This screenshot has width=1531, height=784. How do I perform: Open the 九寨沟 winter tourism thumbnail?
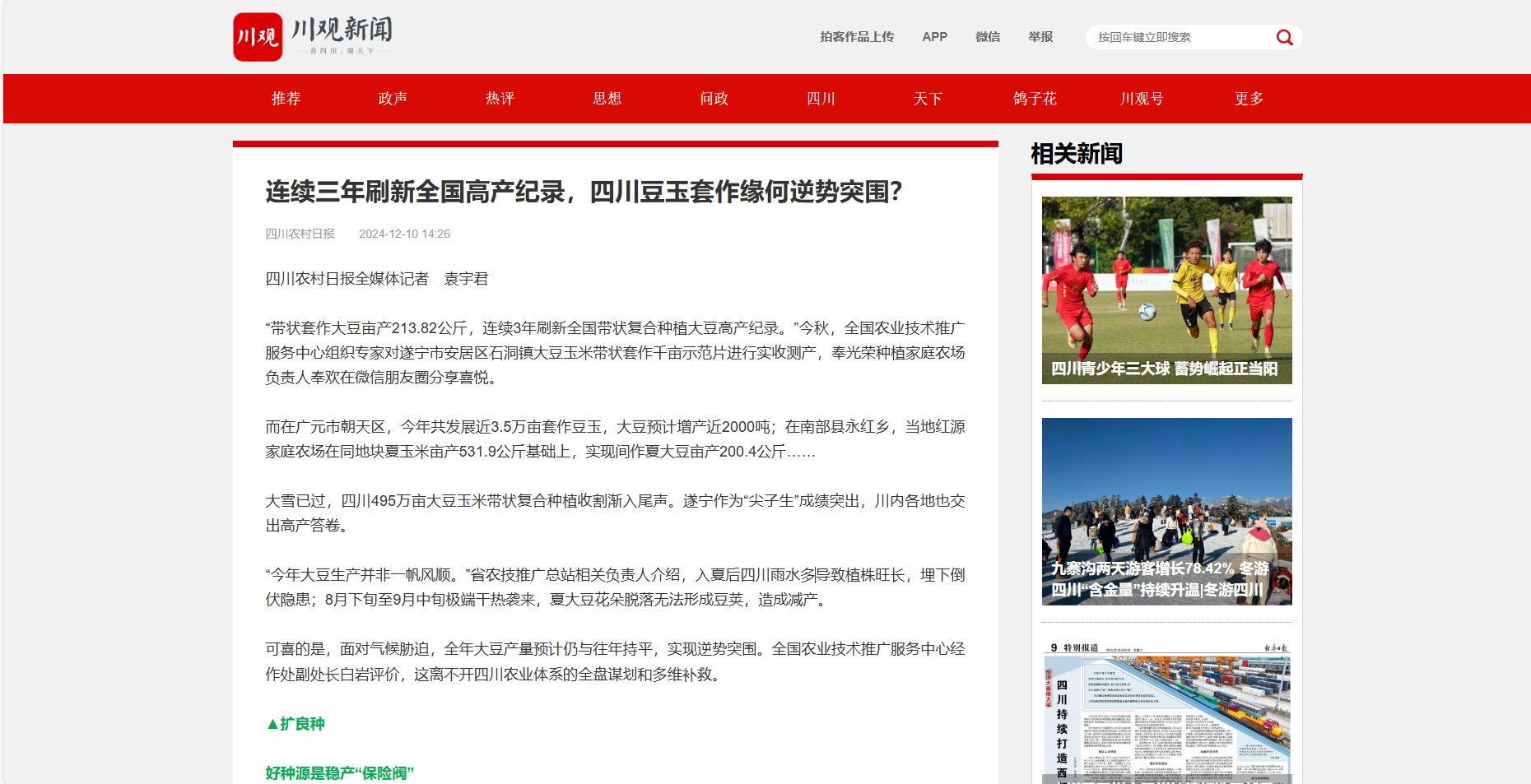1166,511
